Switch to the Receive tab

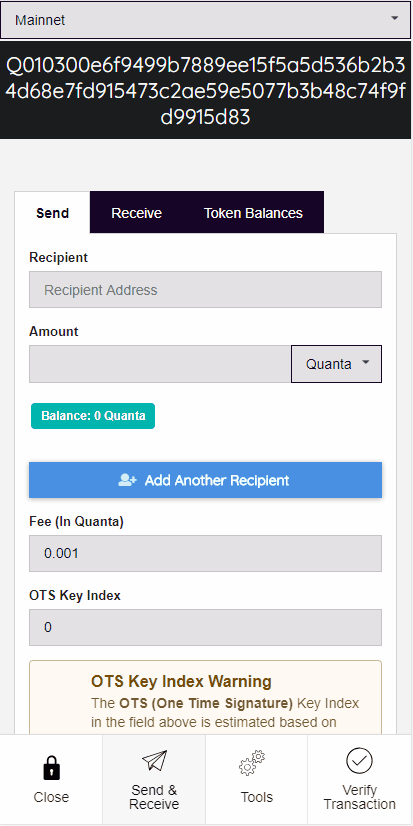pyautogui.click(x=136, y=213)
